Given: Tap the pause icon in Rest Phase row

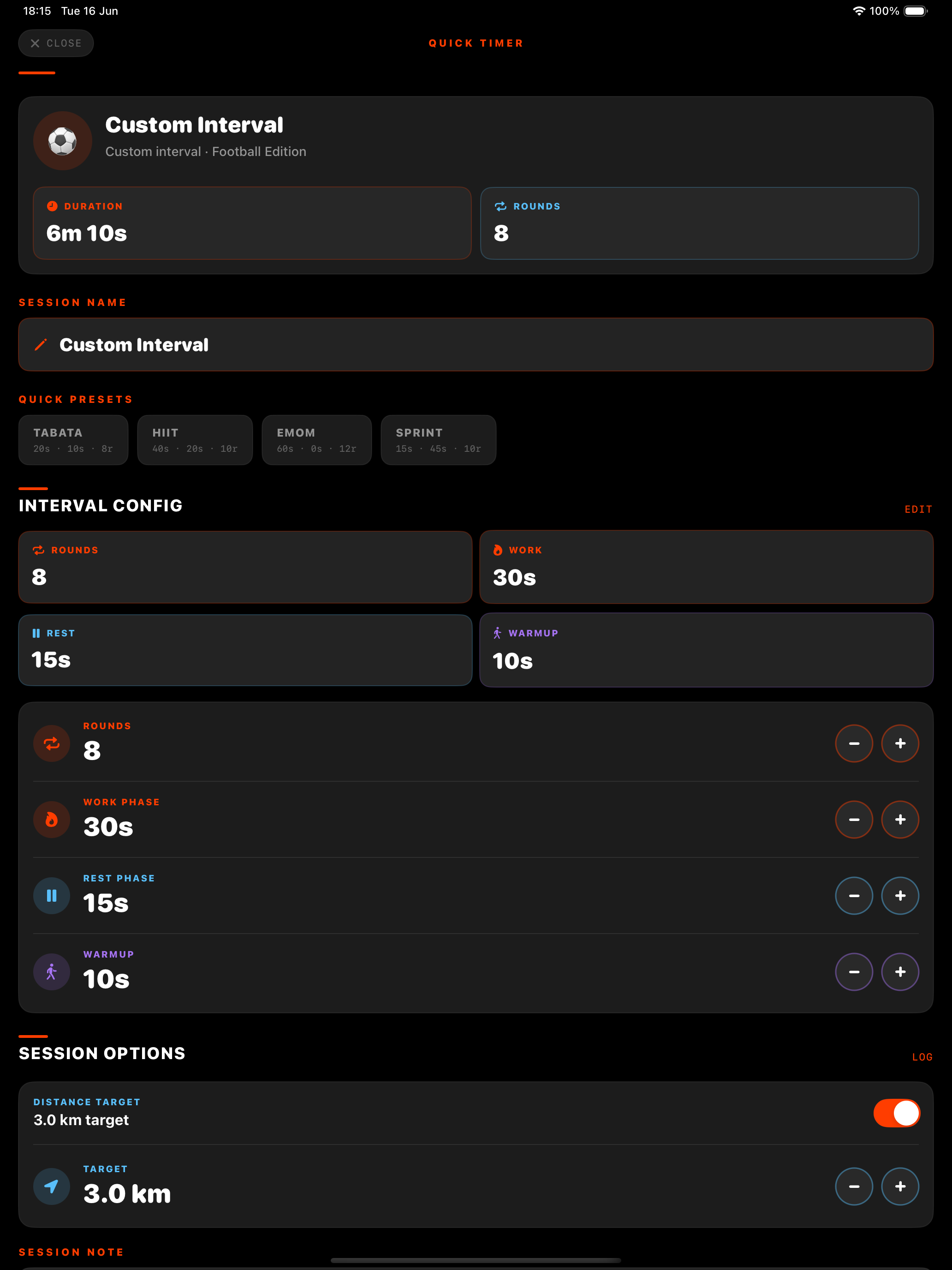Looking at the screenshot, I should coord(52,896).
